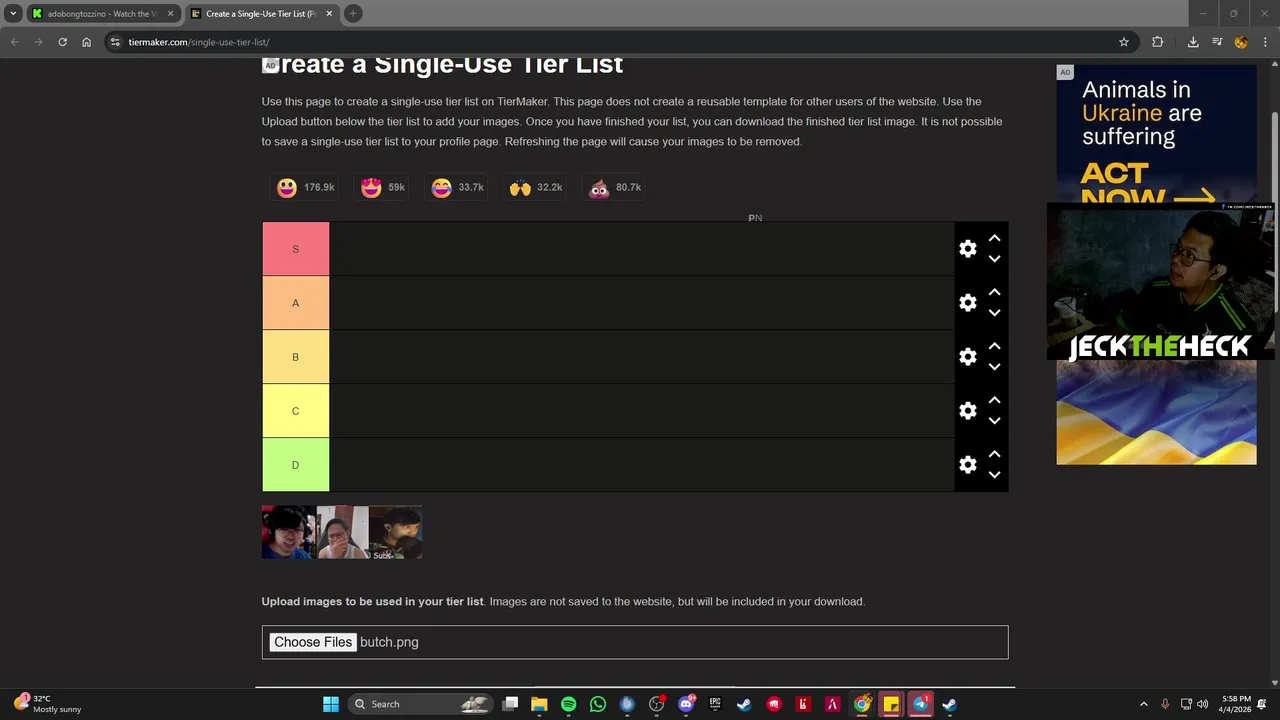Open the volume control in system tray
The image size is (1280, 720).
click(1202, 704)
